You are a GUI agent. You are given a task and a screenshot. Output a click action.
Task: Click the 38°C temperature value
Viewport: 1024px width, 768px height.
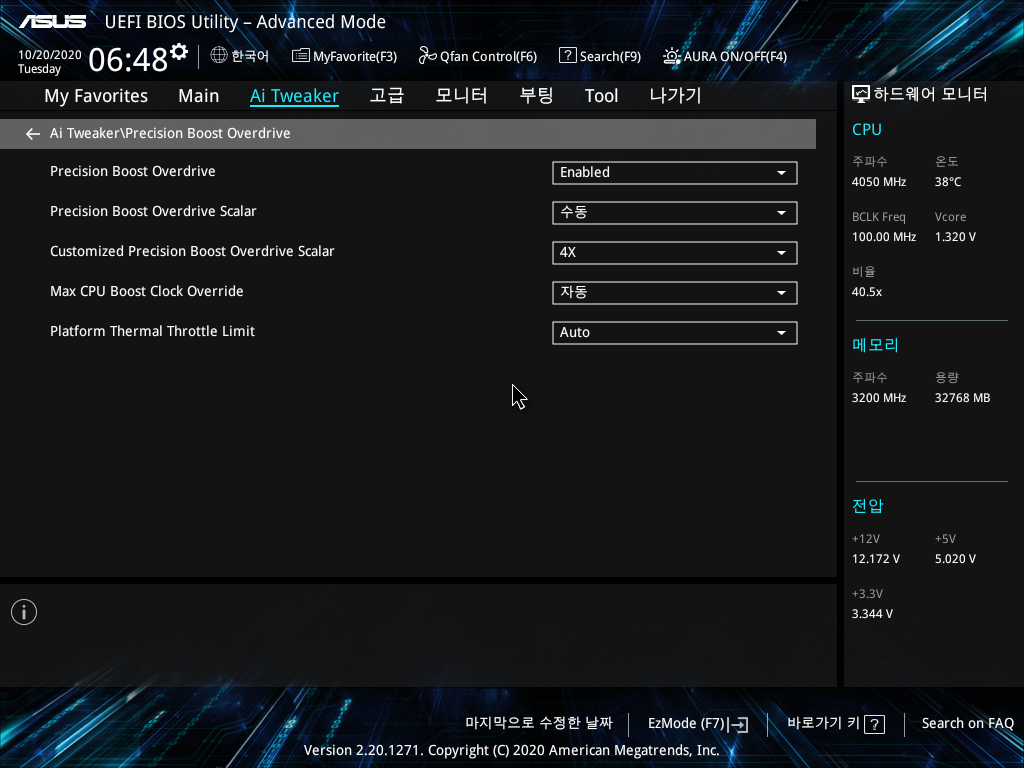[x=948, y=182]
